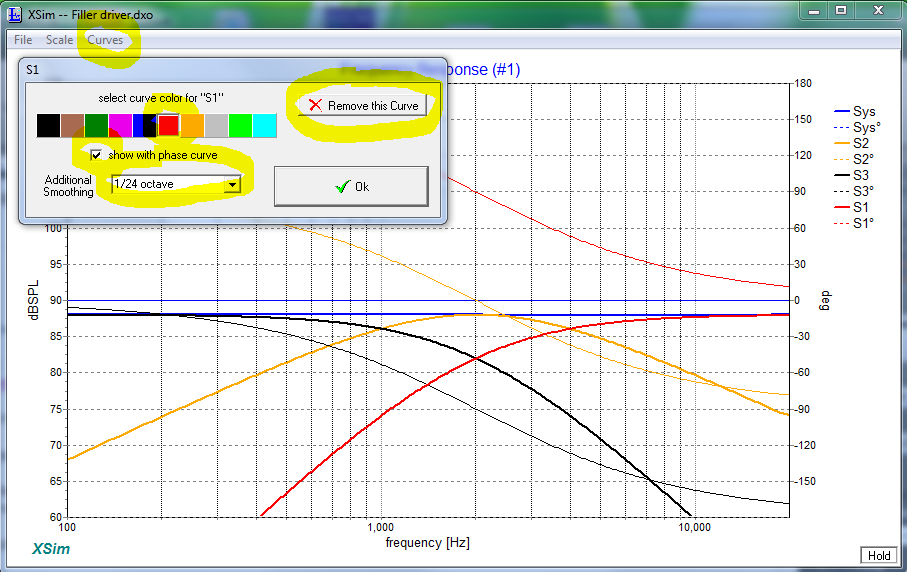
Task: Select the Sys legend entry
Action: coord(854,111)
